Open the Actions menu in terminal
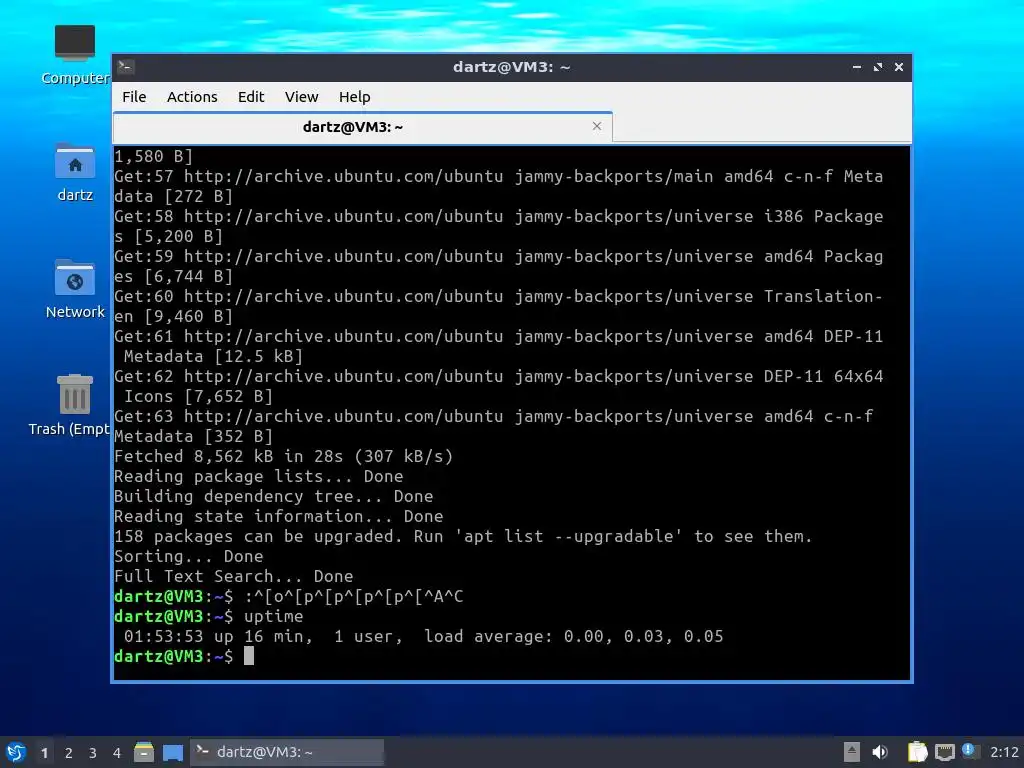Image resolution: width=1024 pixels, height=768 pixels. point(192,97)
